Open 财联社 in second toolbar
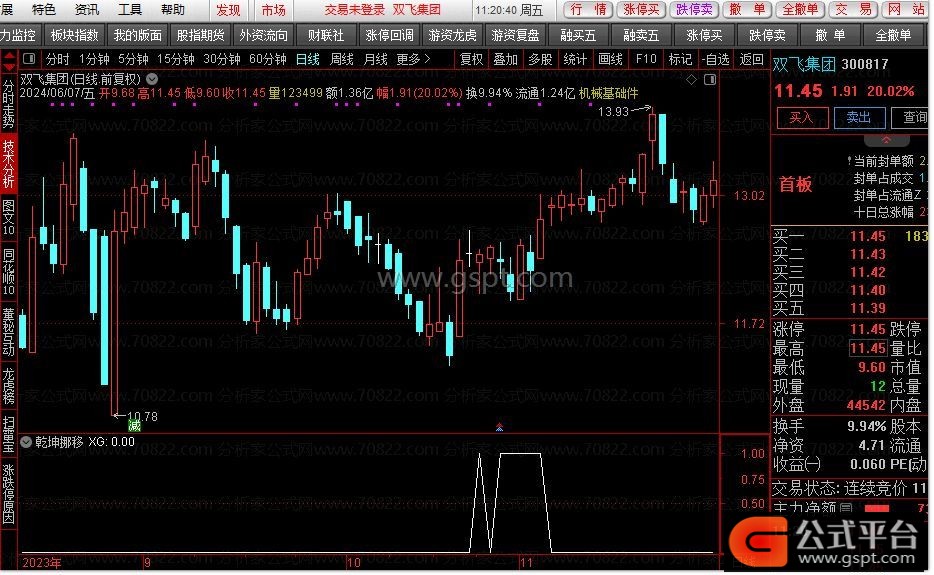934x575 pixels. 326,36
